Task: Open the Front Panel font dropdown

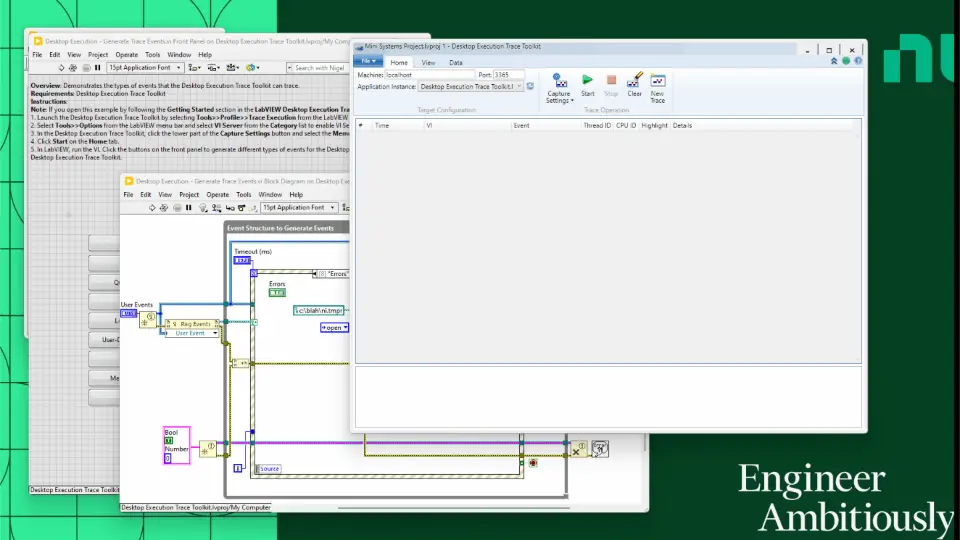Action: pos(145,68)
